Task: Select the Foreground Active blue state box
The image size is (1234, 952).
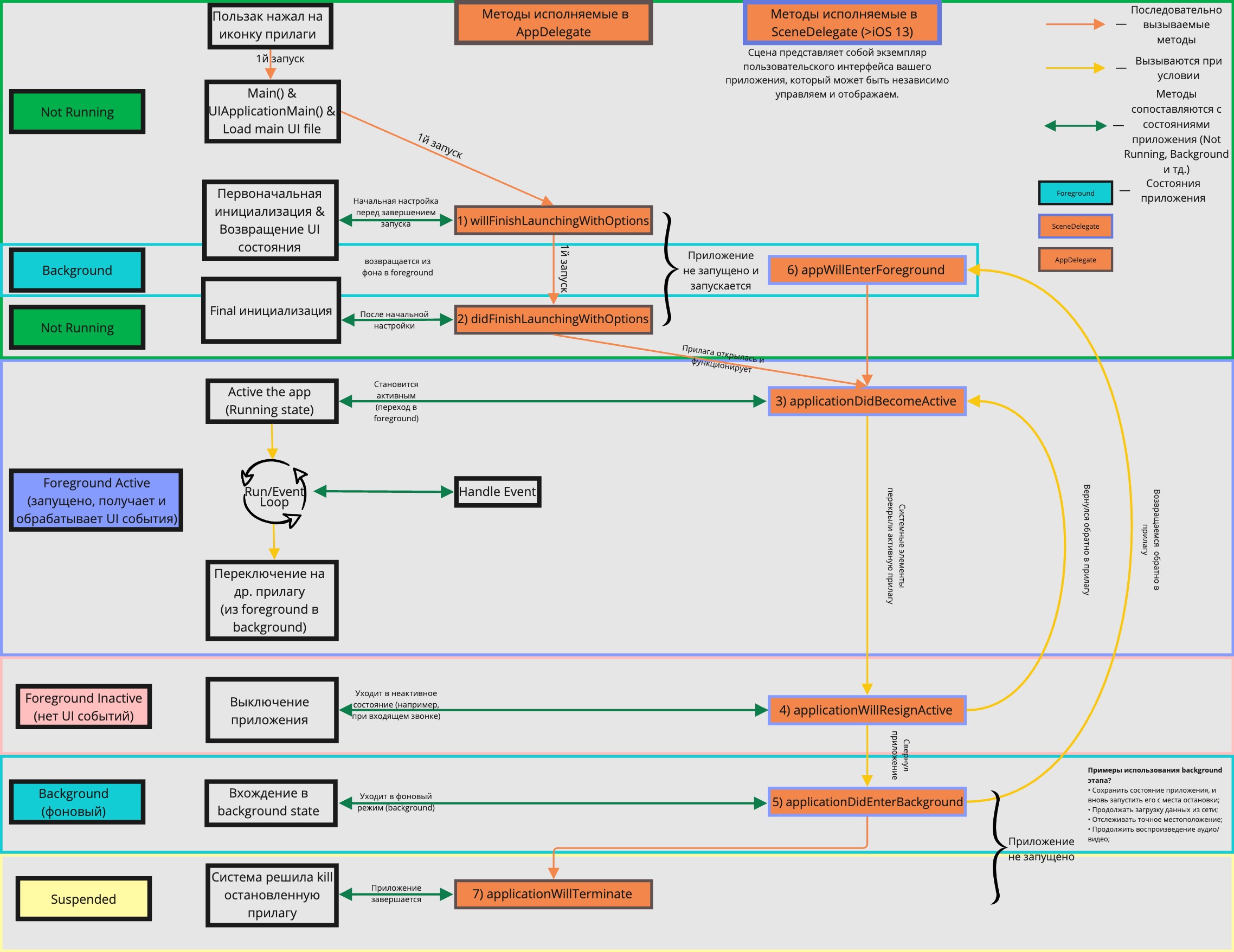Action: tap(96, 500)
